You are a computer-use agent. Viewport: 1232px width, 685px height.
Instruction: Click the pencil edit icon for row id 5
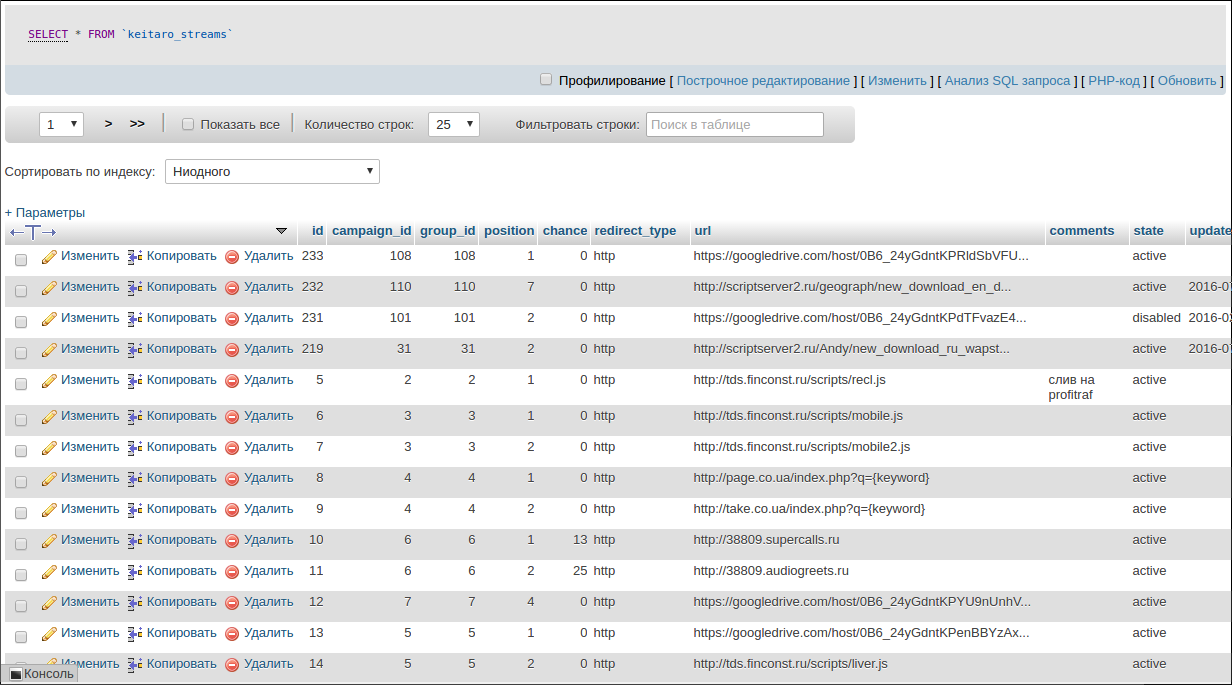[x=49, y=381]
